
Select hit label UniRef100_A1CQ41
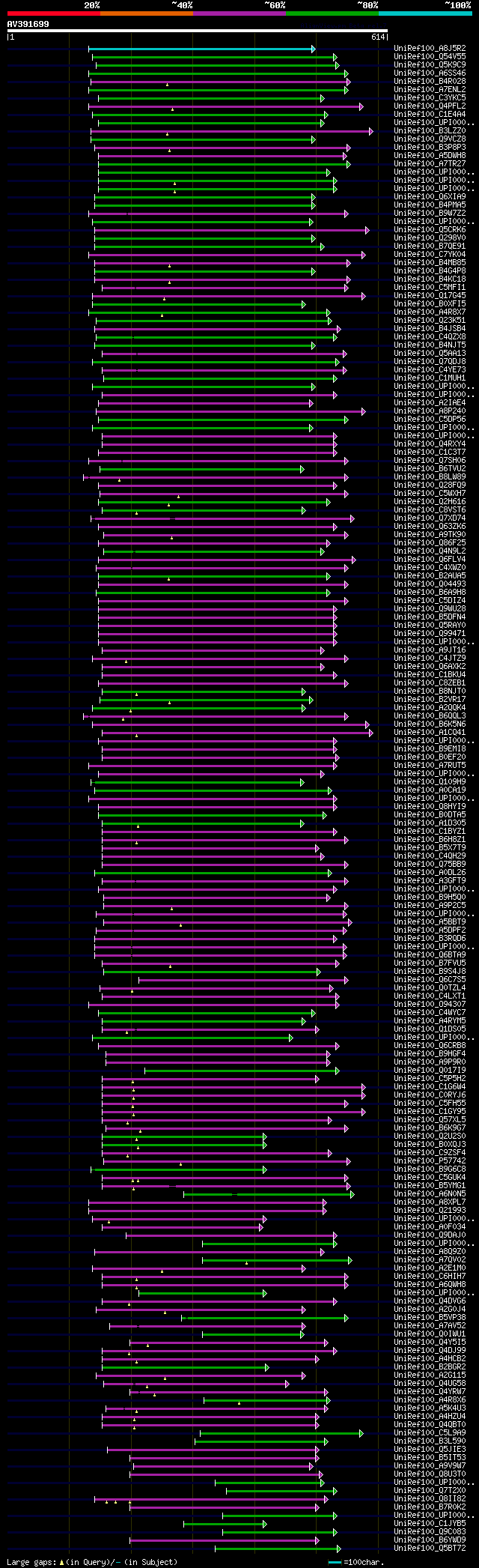430,733
